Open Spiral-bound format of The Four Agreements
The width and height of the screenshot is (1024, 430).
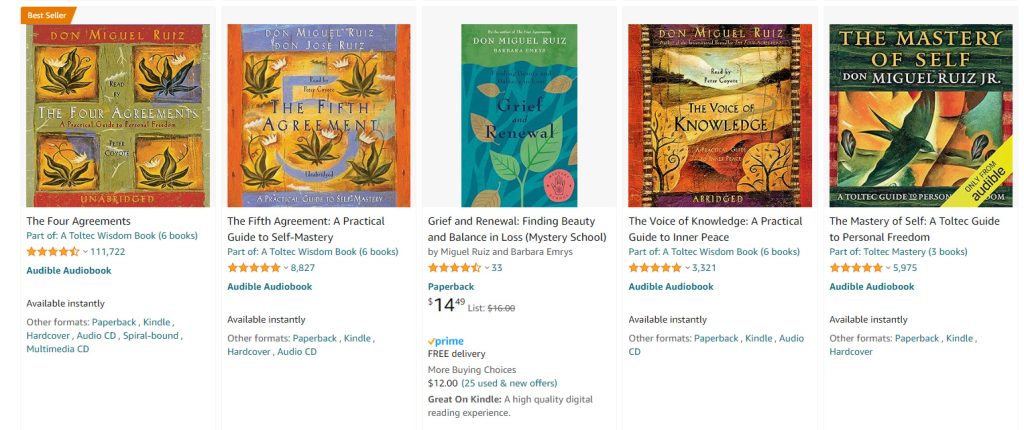click(151, 336)
